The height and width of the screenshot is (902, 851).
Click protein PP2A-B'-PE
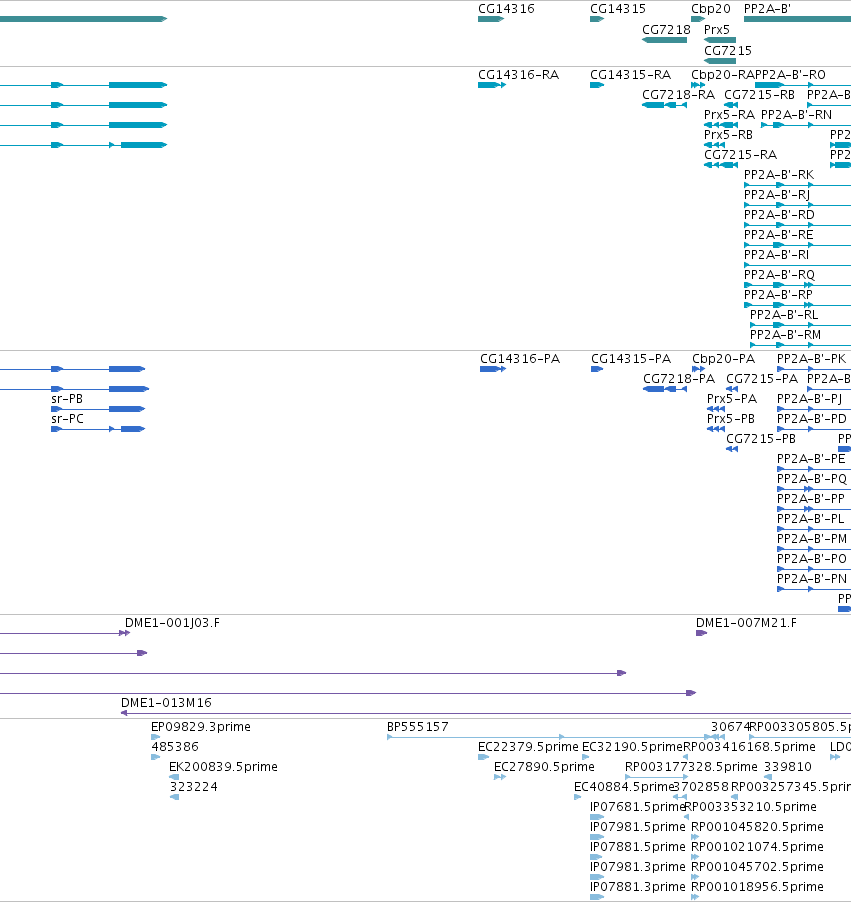pos(811,459)
